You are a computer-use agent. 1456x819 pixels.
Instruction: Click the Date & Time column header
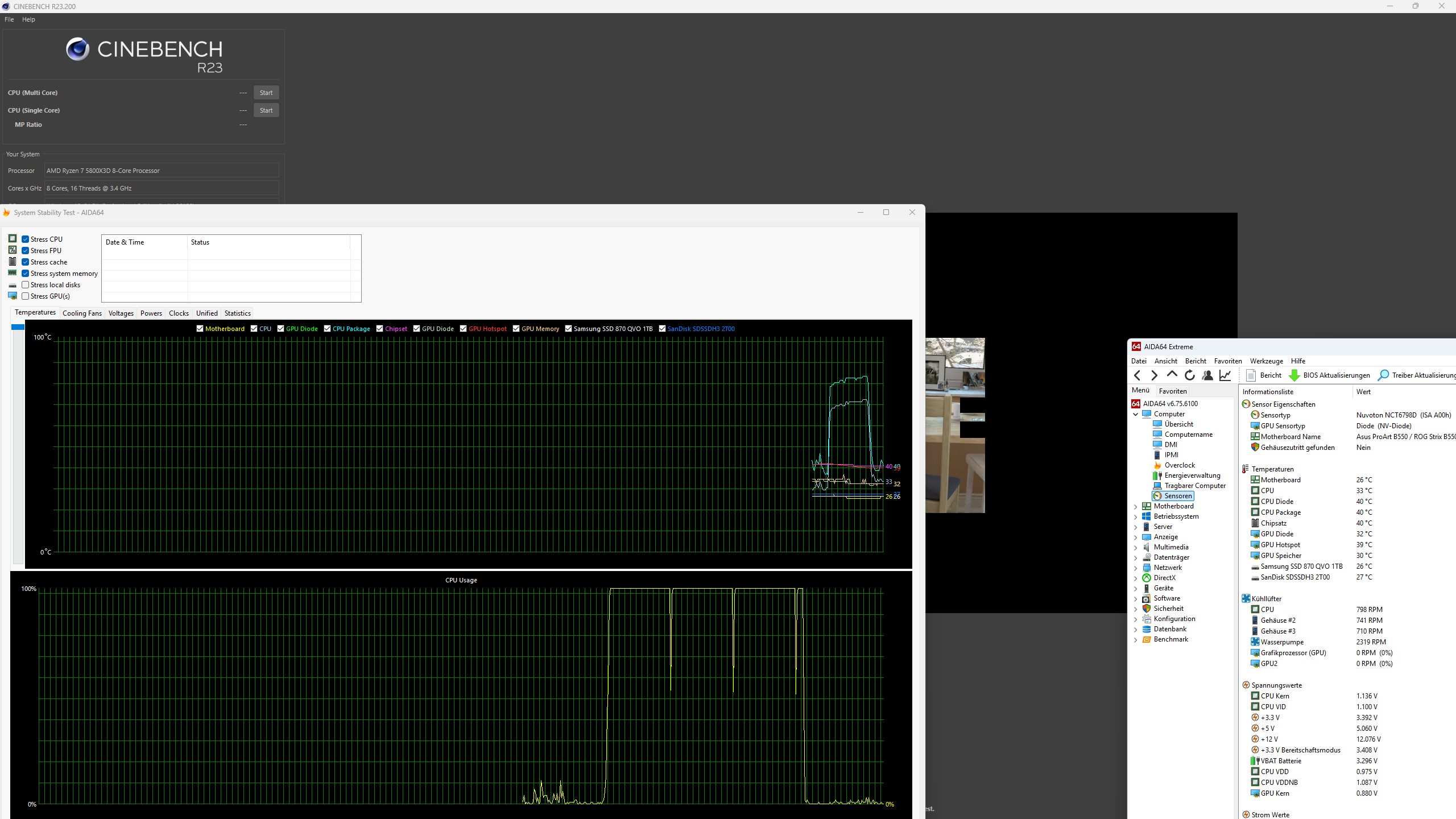tap(145, 242)
